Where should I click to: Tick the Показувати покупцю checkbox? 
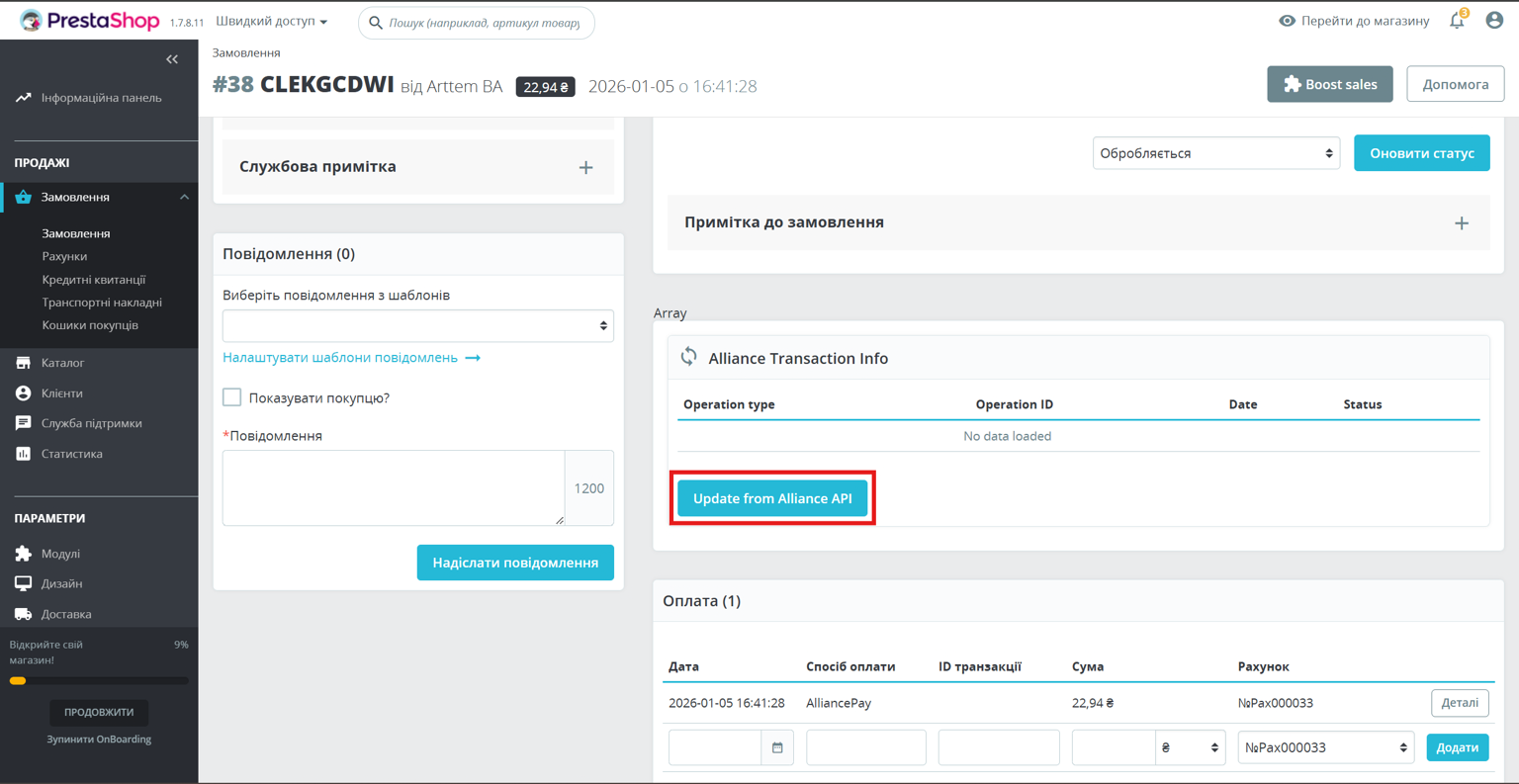[232, 397]
